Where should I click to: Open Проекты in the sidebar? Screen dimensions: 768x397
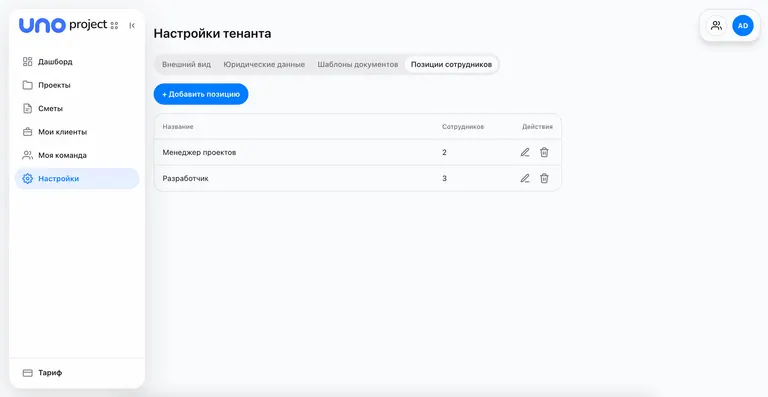pyautogui.click(x=77, y=85)
